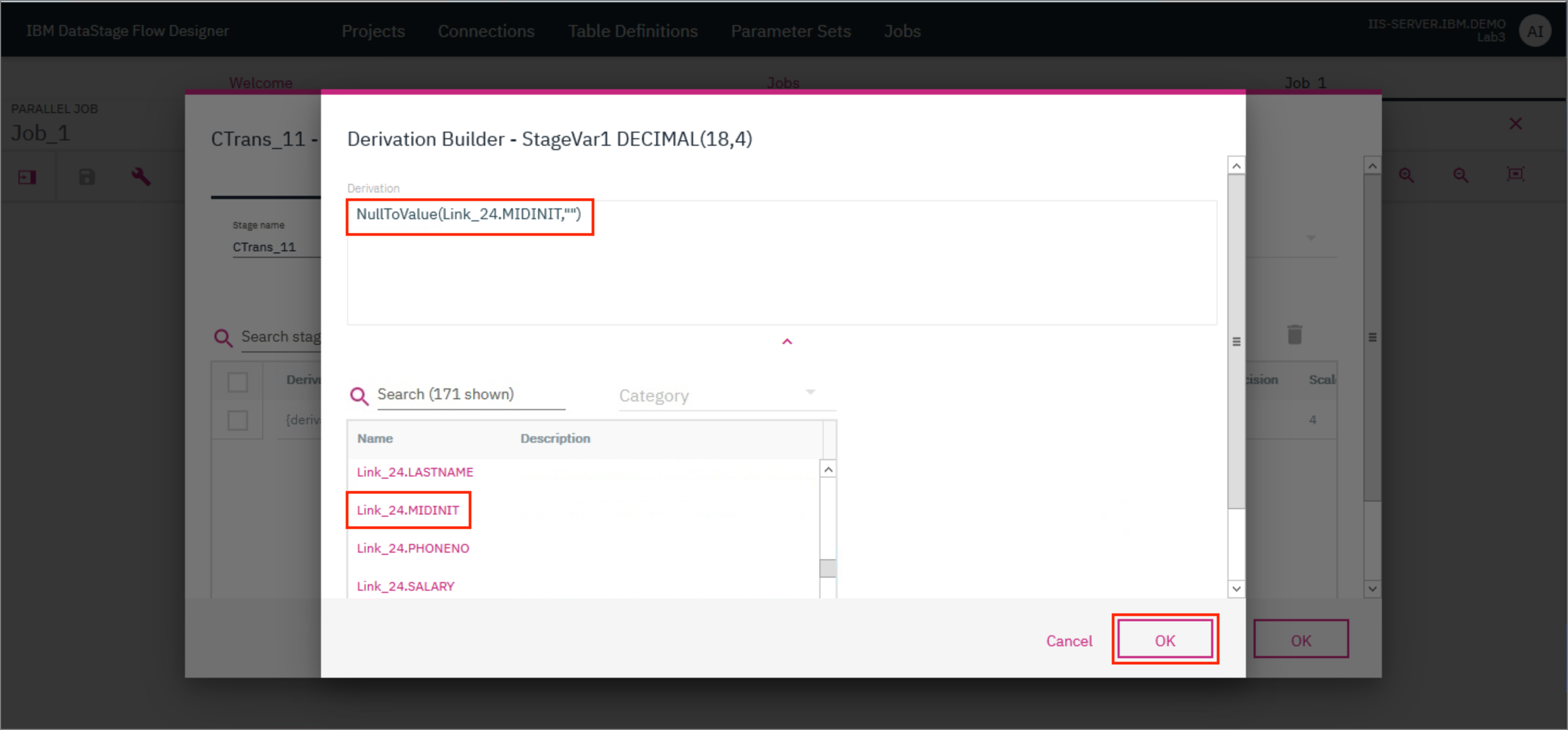Open the Connections menu
1568x730 pixels.
[x=486, y=31]
